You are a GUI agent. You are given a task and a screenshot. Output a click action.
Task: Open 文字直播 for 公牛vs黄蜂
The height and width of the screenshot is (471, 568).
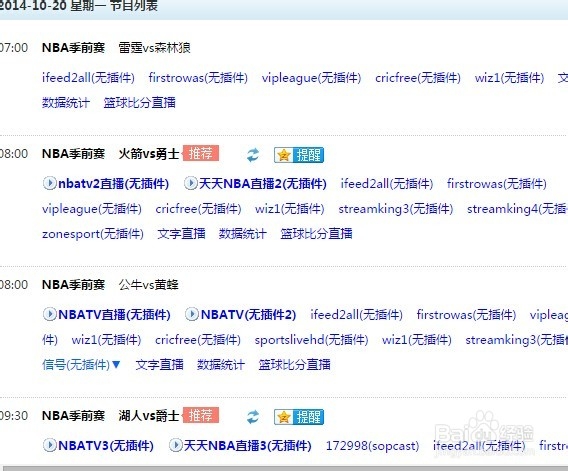(159, 364)
